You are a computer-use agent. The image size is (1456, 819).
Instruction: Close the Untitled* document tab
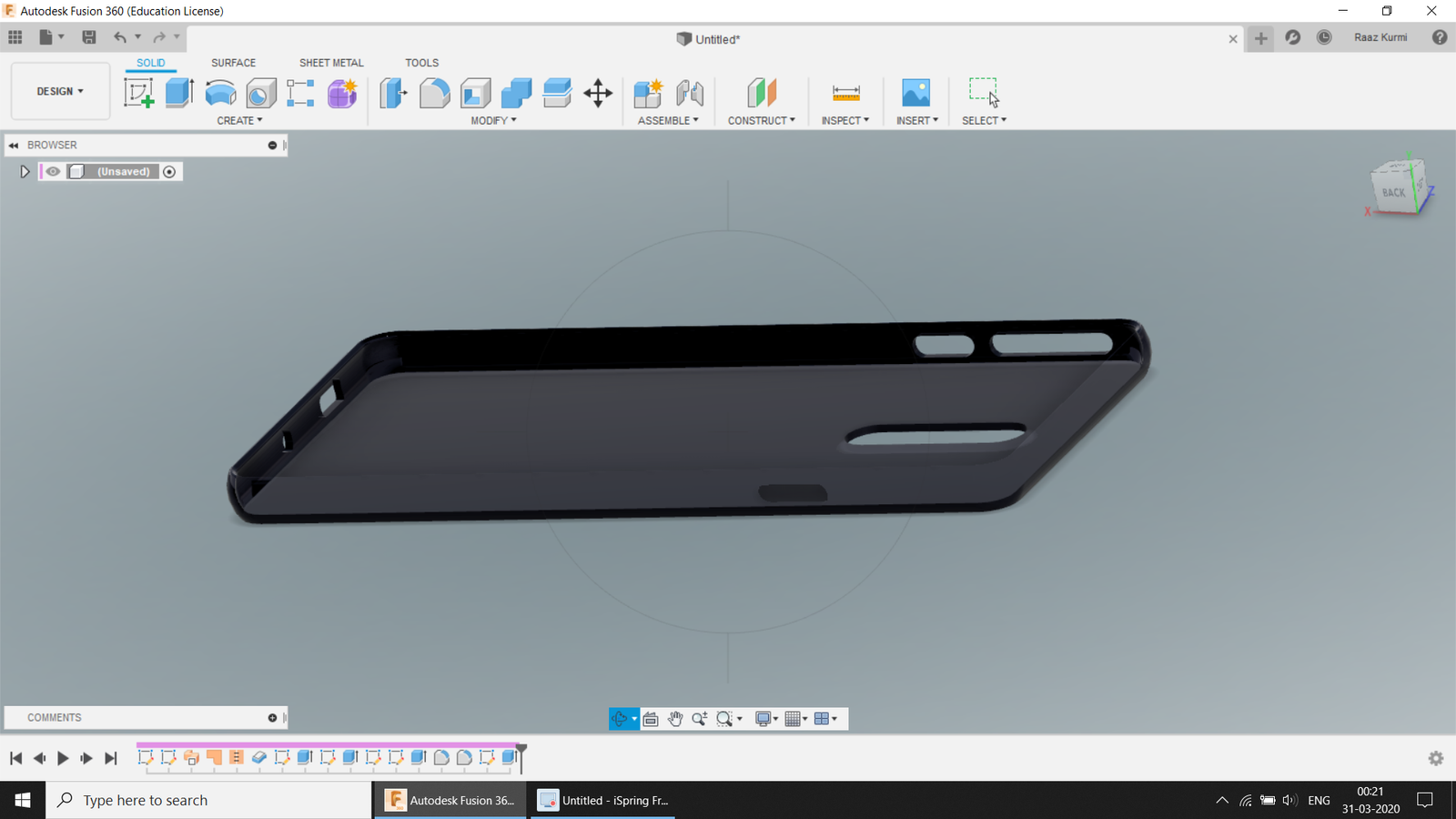[x=1233, y=39]
